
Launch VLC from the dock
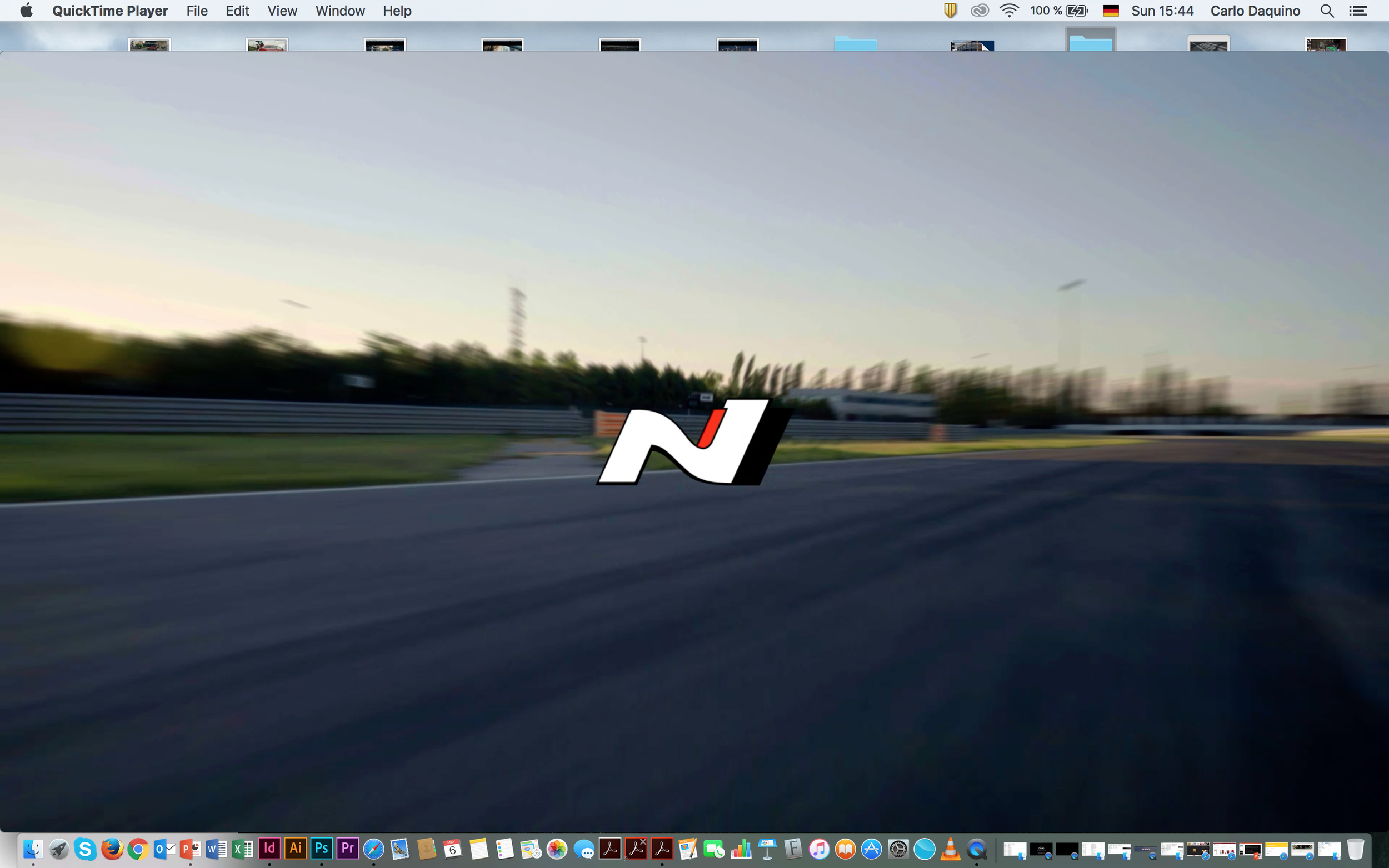pyautogui.click(x=950, y=849)
